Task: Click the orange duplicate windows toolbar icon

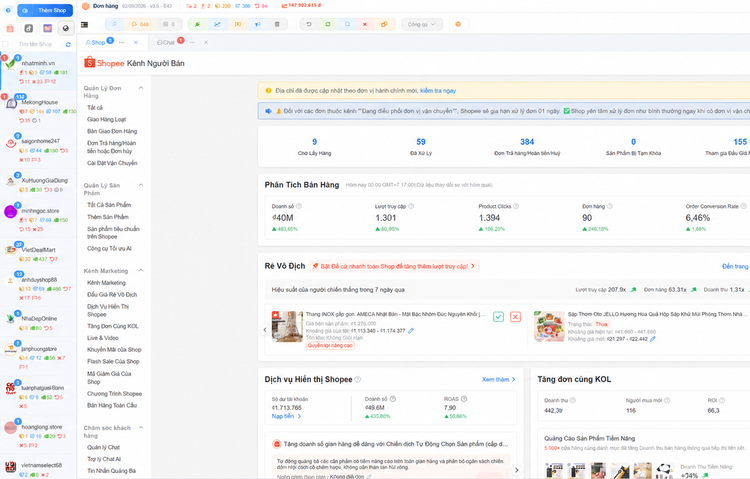Action: tap(384, 24)
